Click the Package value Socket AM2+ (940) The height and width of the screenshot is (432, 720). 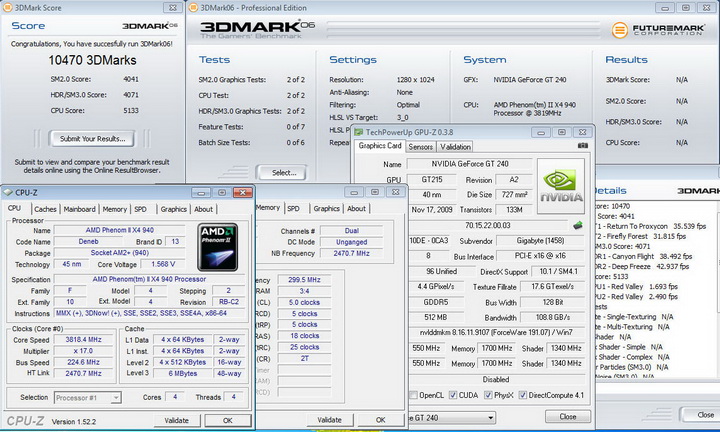pyautogui.click(x=120, y=252)
